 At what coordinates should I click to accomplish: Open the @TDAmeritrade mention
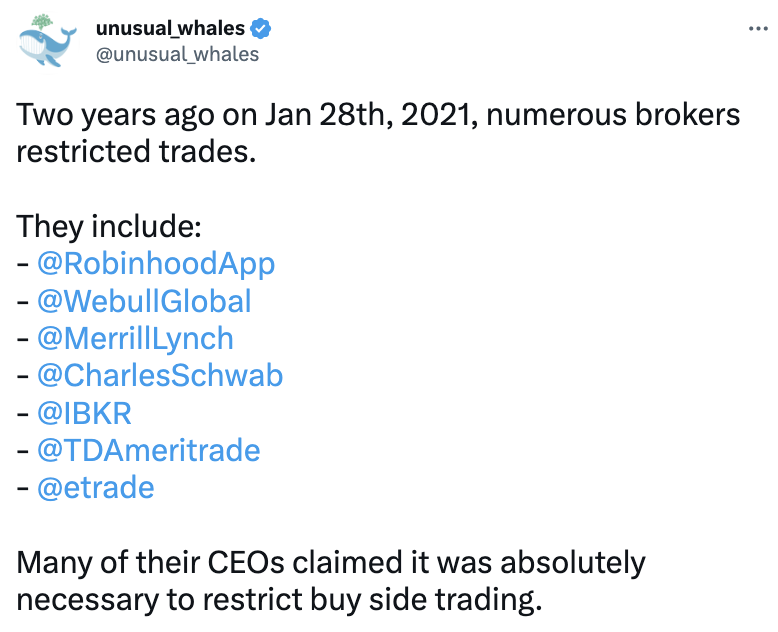149,450
